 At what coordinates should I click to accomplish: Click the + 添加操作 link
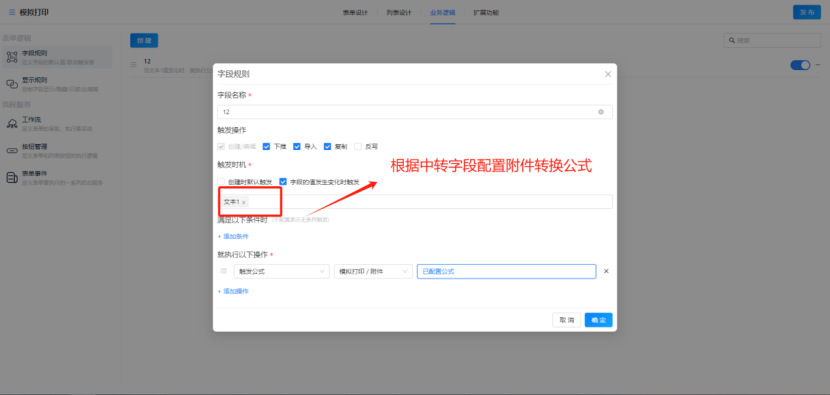(x=233, y=291)
